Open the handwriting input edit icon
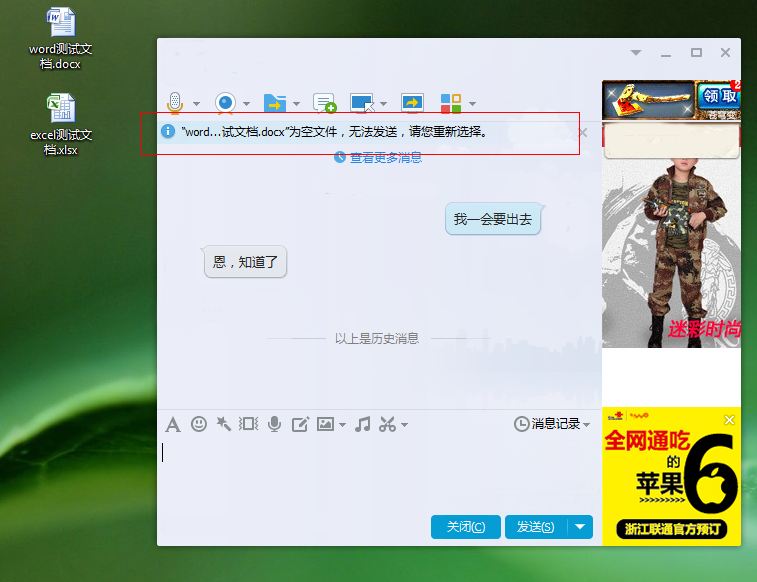The image size is (757, 582). [x=300, y=424]
